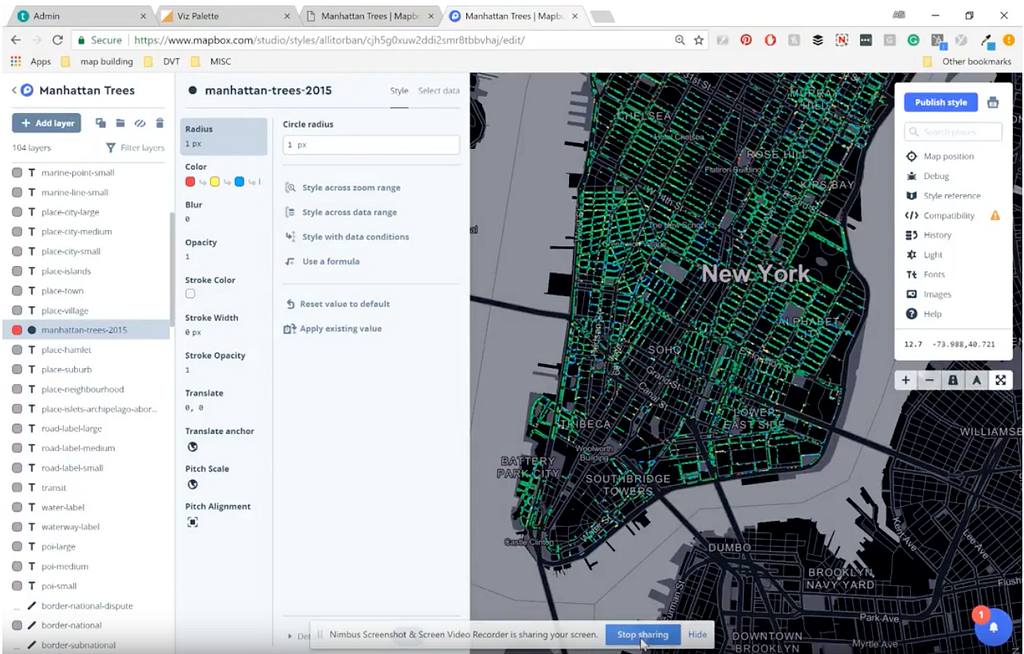Click Apply existing value
1024x654 pixels.
click(x=333, y=329)
